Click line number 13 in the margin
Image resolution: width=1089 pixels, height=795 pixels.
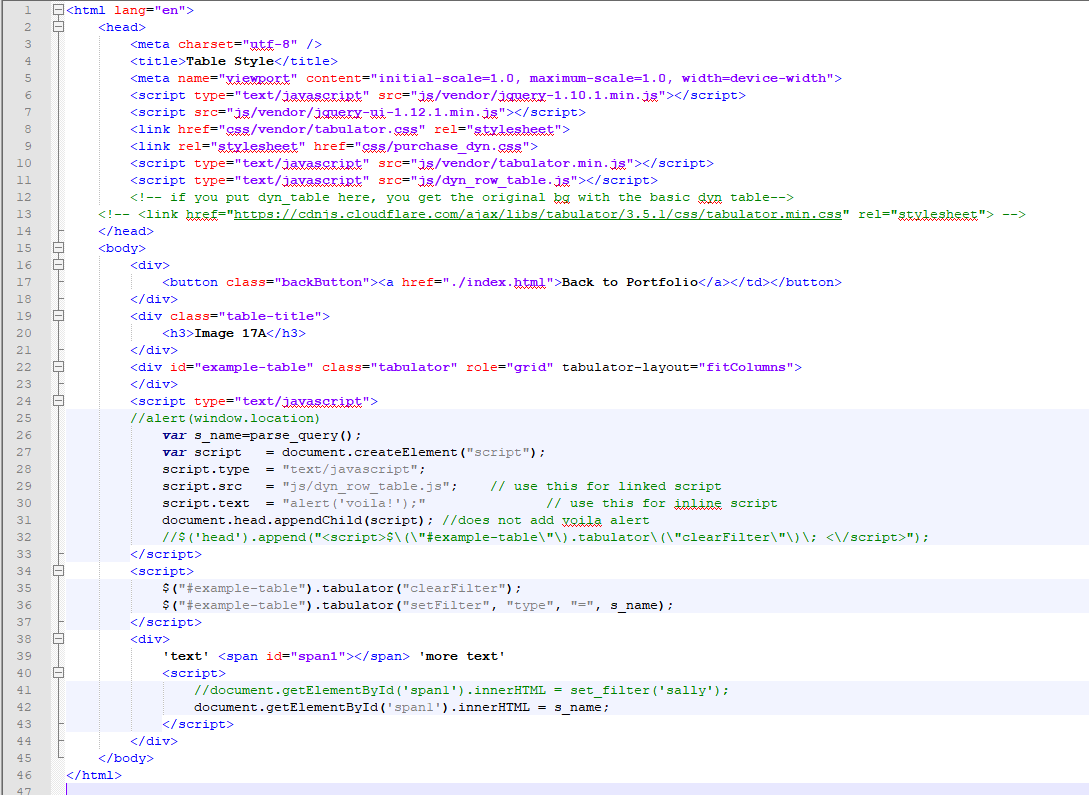(24, 214)
